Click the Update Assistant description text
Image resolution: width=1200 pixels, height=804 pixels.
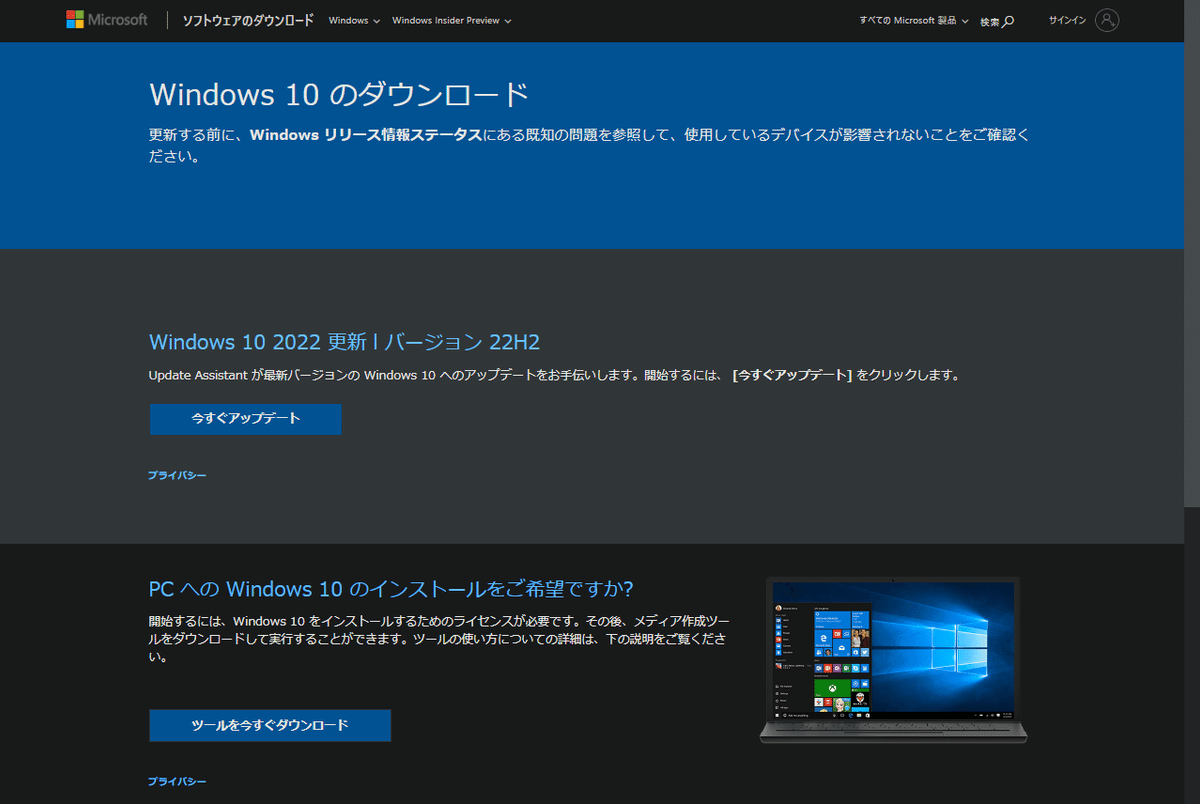(554, 376)
